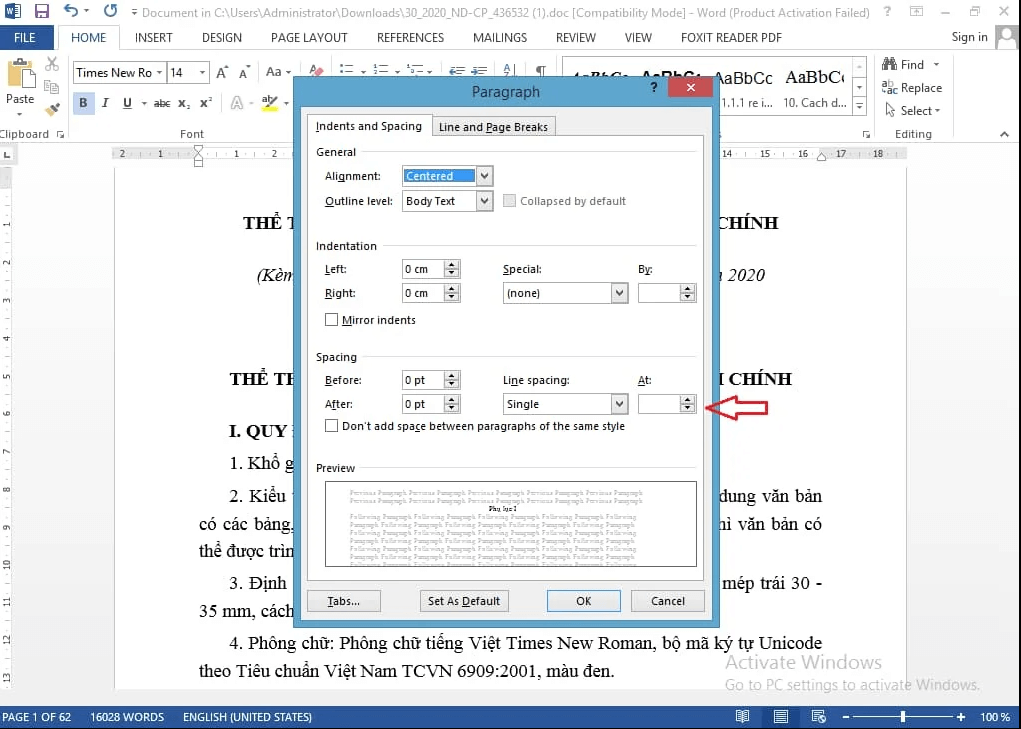Apply strikethrough to selected text
The height and width of the screenshot is (729, 1021).
click(164, 102)
